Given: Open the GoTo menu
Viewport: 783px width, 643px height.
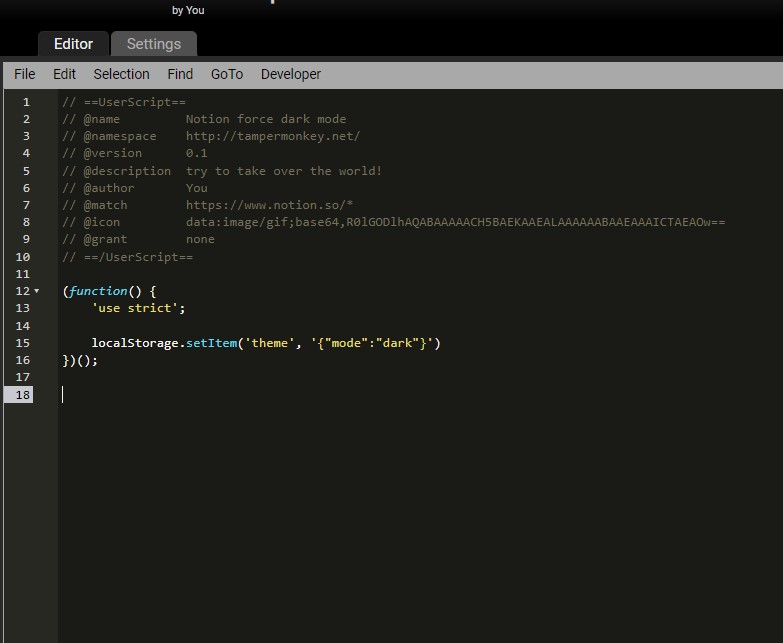Looking at the screenshot, I should click(227, 74).
